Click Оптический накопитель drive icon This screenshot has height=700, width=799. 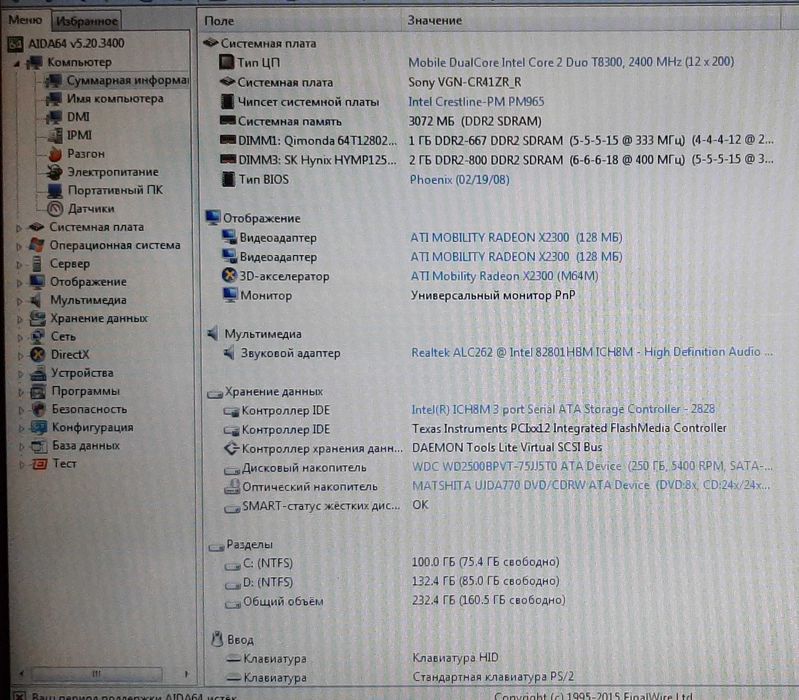click(x=232, y=487)
